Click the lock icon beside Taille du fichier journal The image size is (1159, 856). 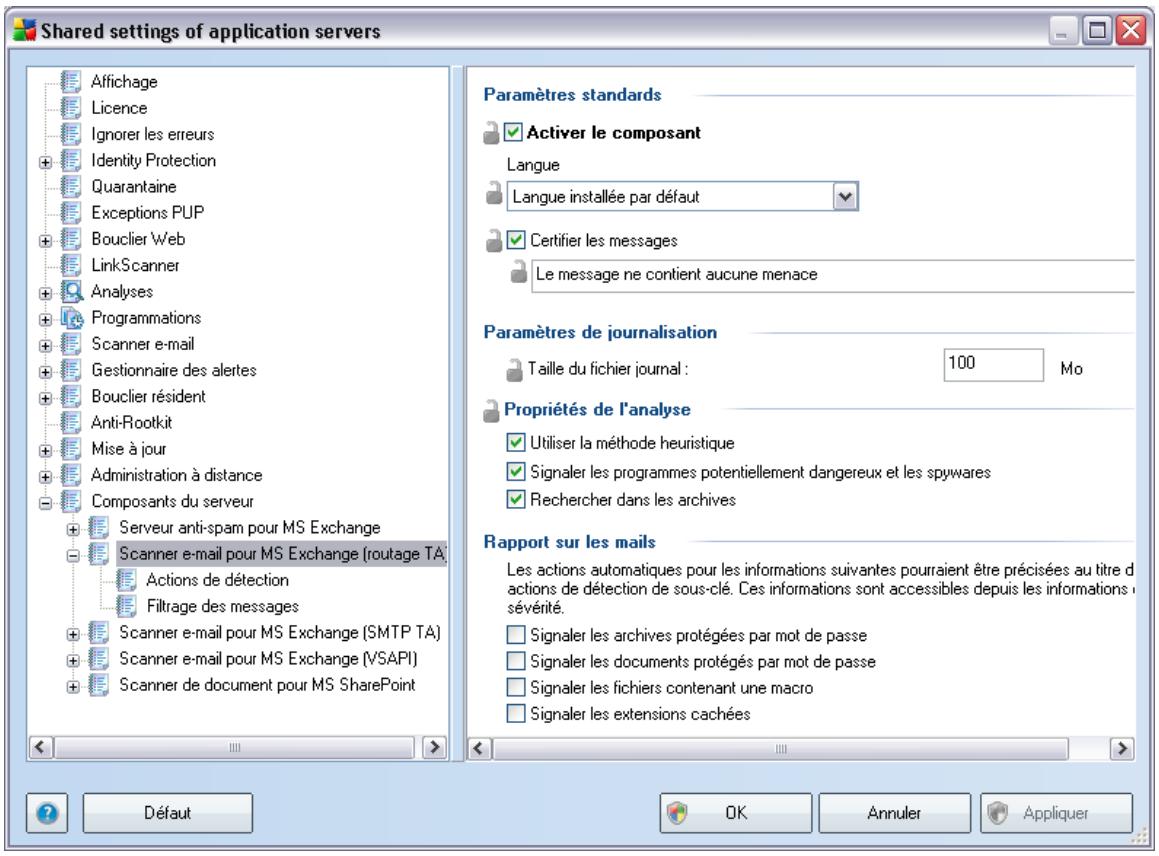[514, 370]
